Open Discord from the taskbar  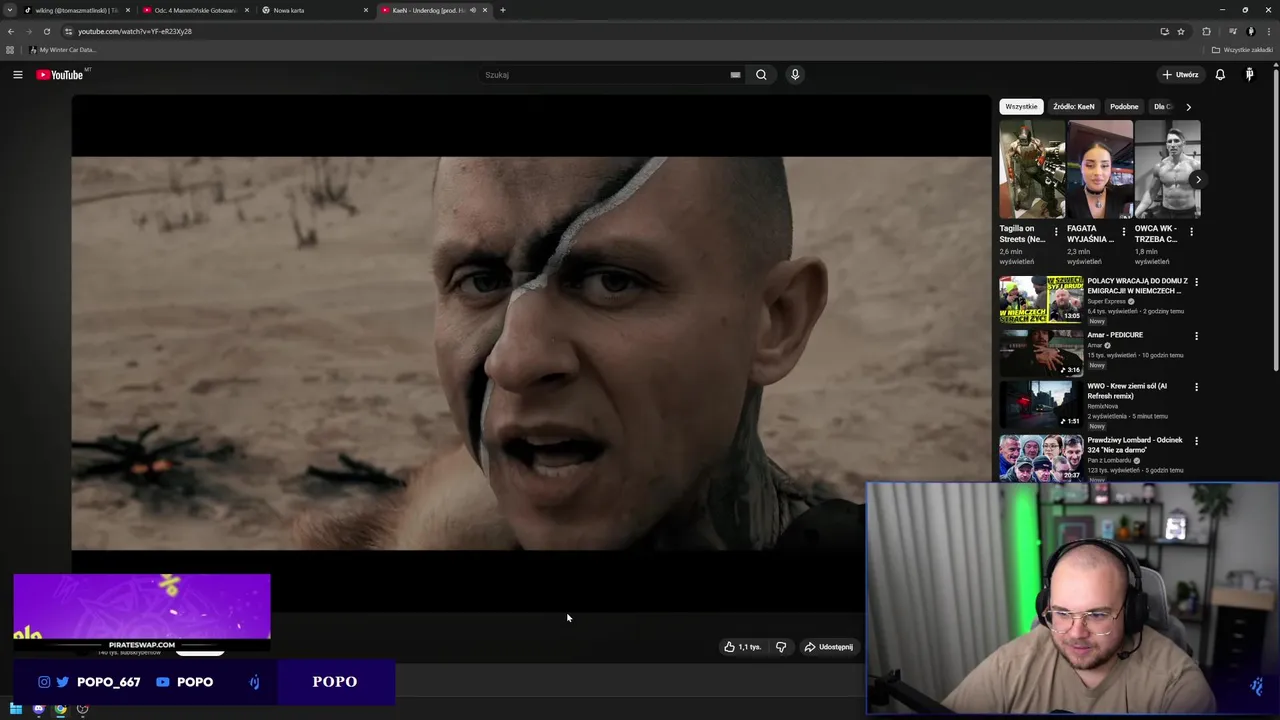click(38, 709)
